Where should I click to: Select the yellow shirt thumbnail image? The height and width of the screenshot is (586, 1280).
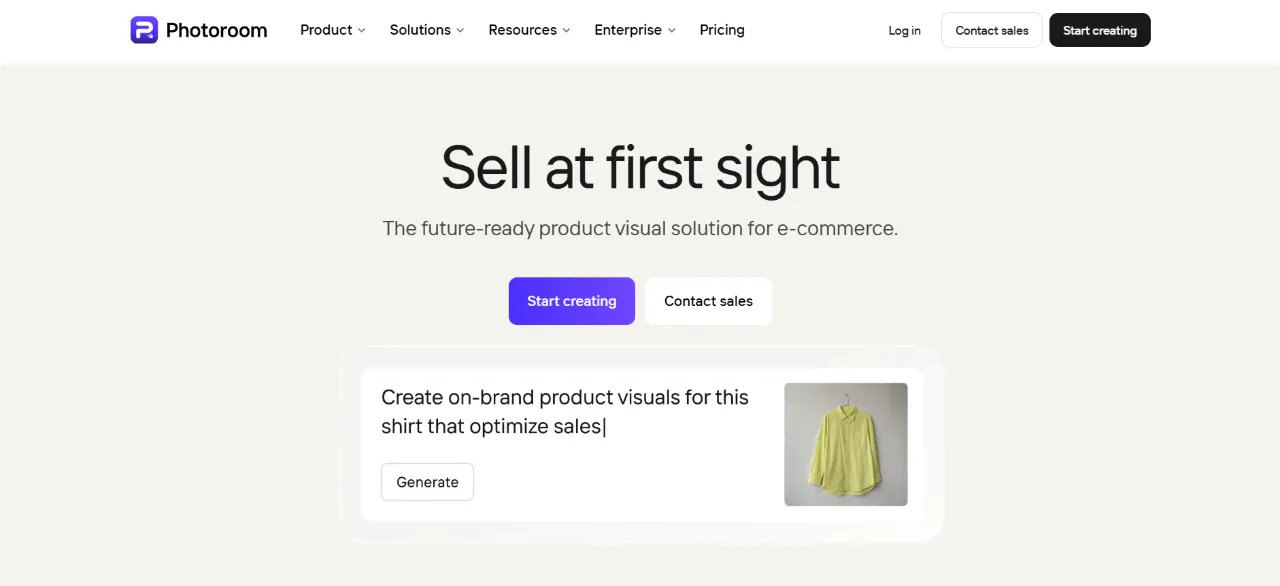[x=846, y=444]
